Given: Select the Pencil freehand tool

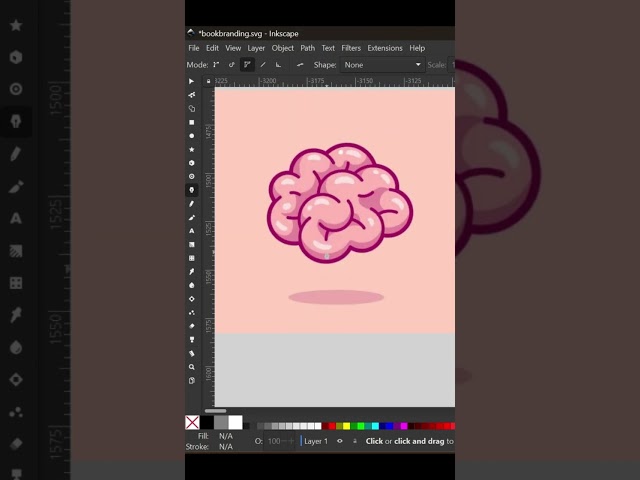Looking at the screenshot, I should coord(191,204).
